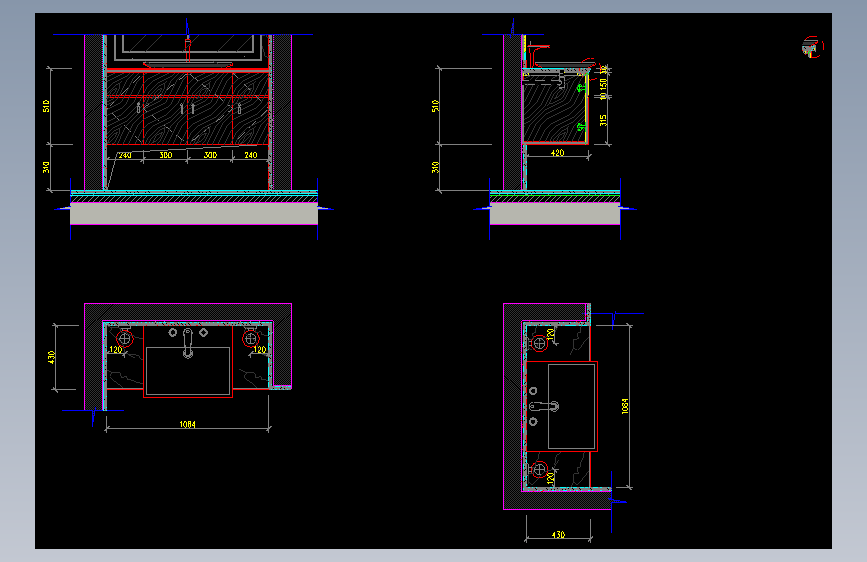Select the faucet in the front elevation

tap(188, 49)
